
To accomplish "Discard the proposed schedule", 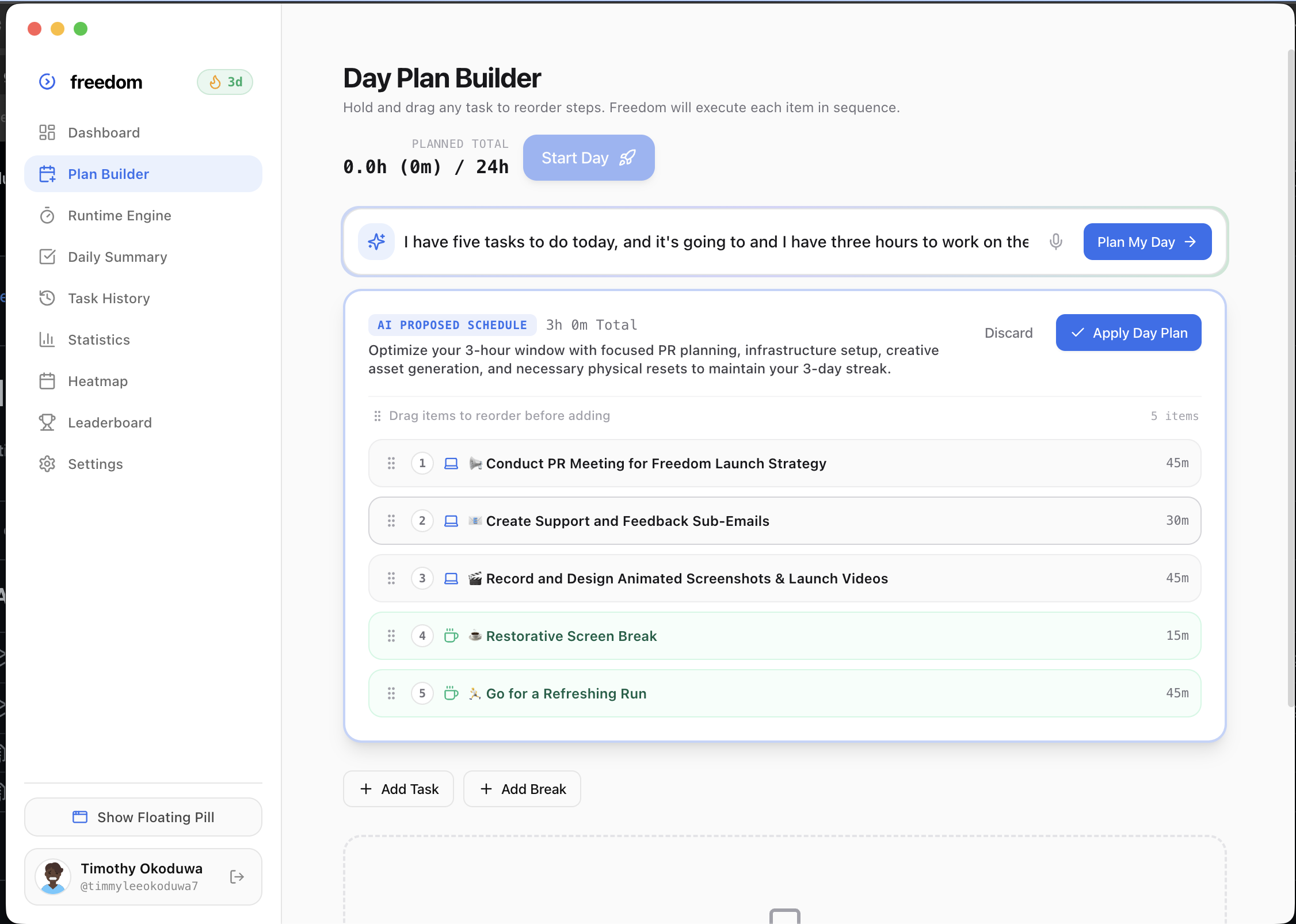I will (x=1008, y=333).
